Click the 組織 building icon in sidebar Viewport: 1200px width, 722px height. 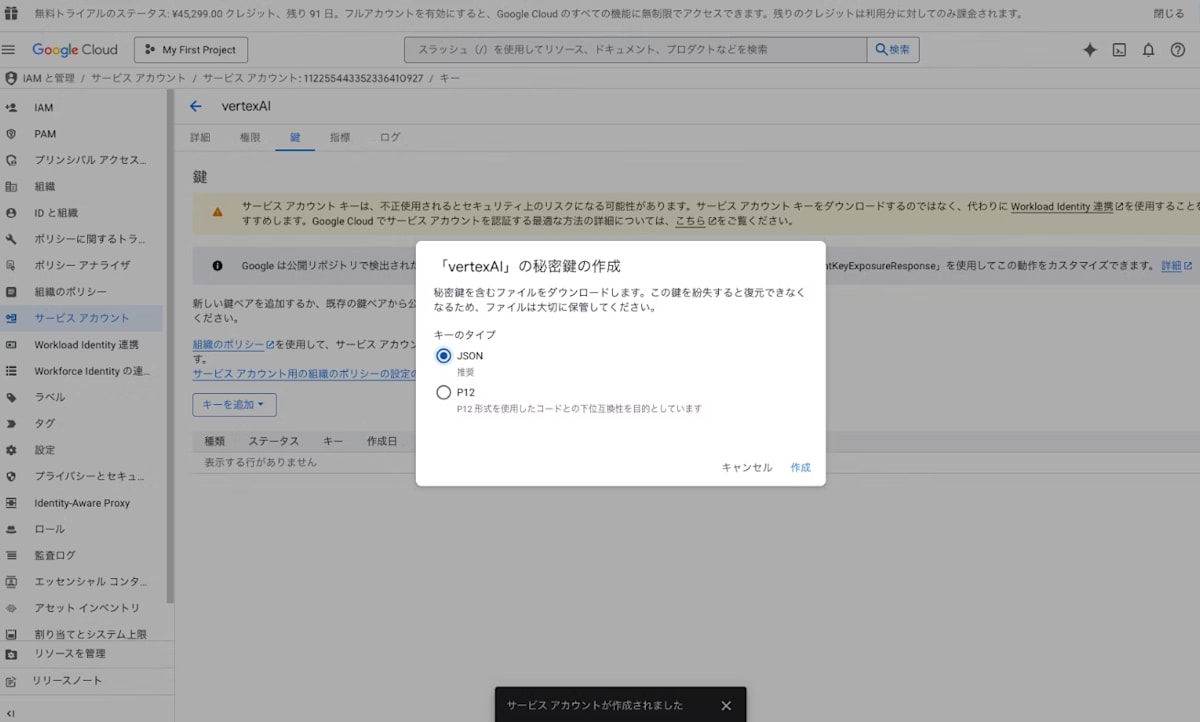12,186
